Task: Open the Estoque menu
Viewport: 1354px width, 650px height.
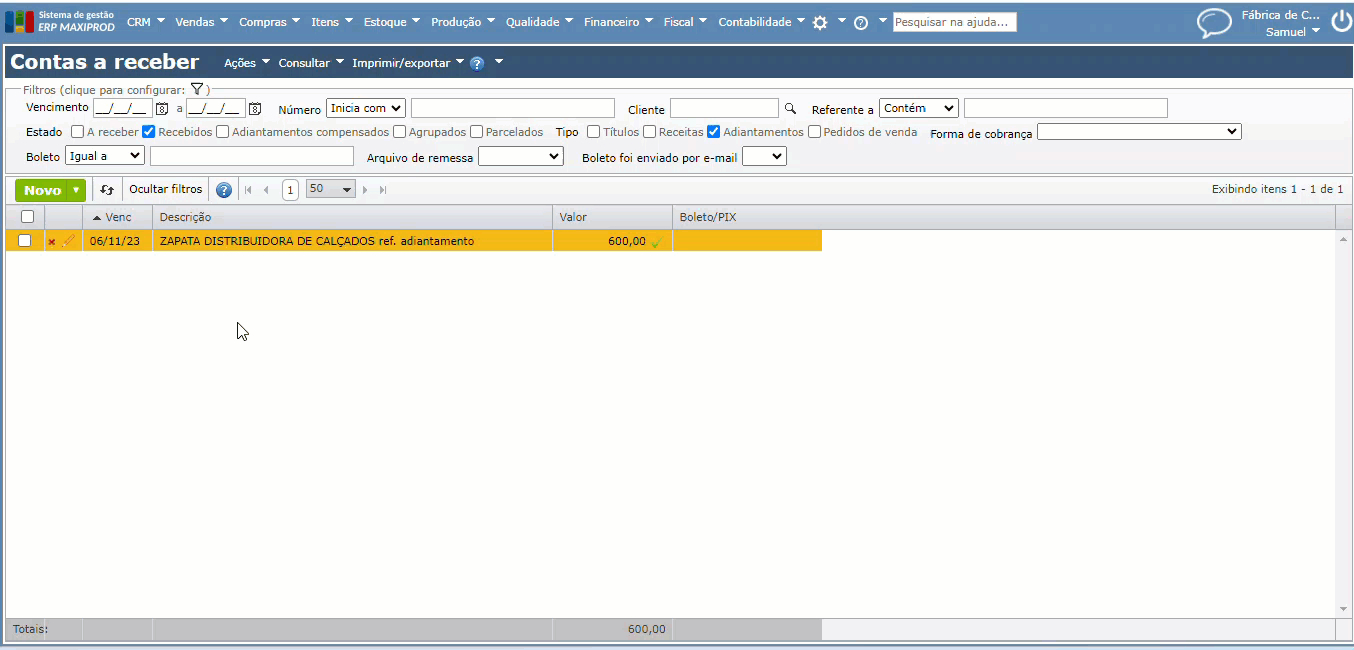Action: 393,22
